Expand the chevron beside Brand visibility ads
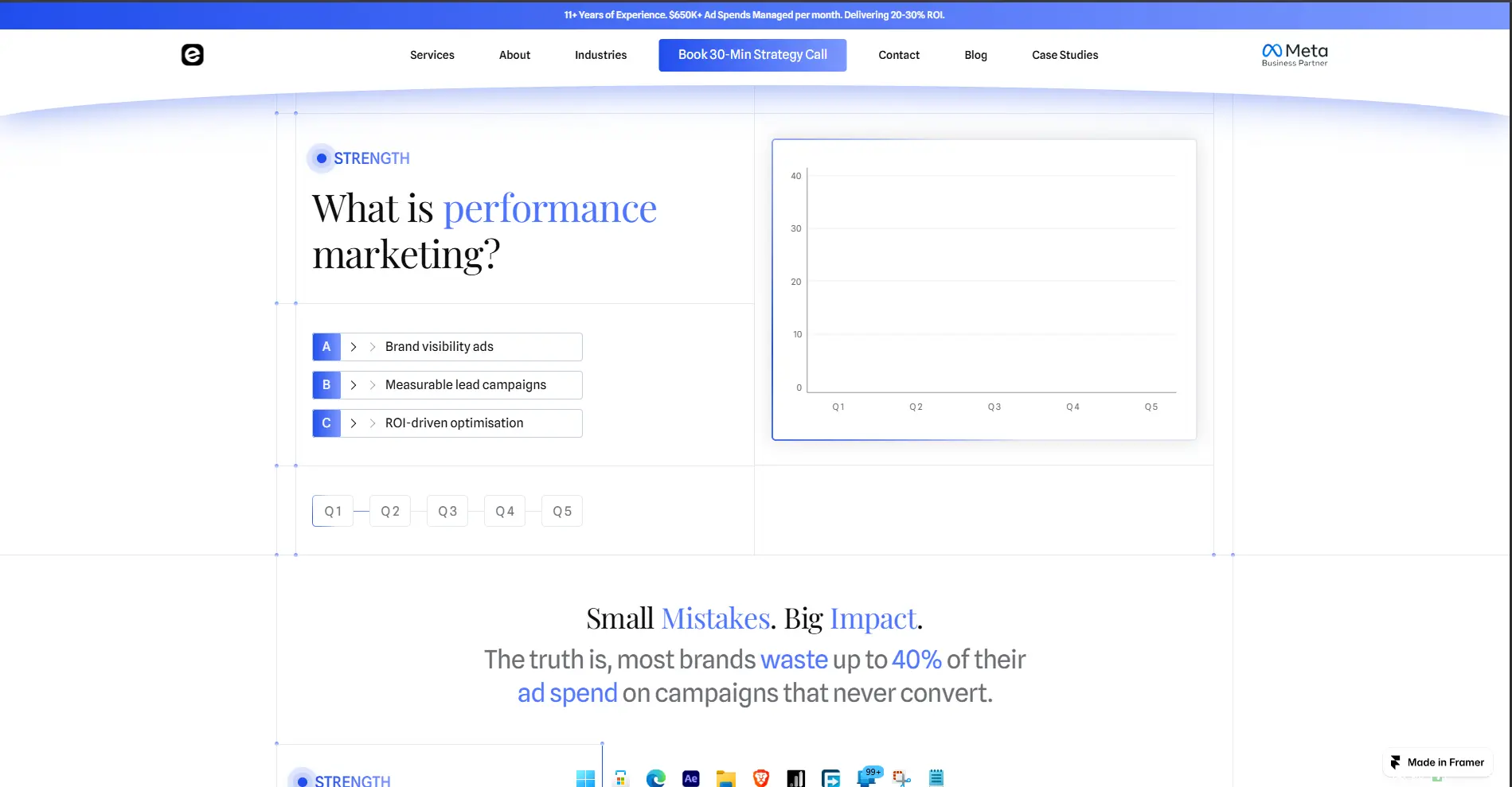This screenshot has width=1512, height=787. pos(353,346)
